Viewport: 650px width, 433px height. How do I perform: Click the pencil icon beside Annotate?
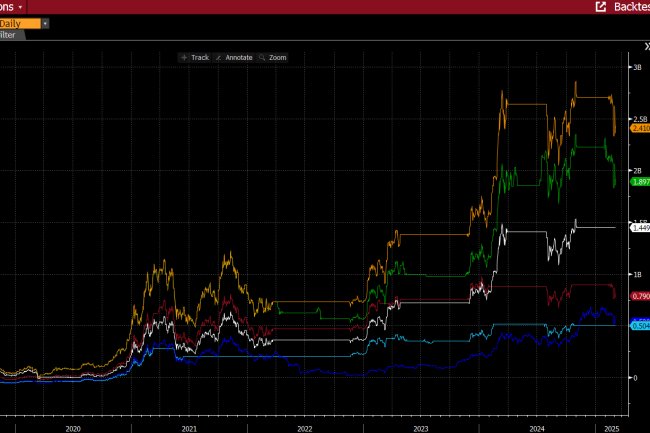click(218, 58)
